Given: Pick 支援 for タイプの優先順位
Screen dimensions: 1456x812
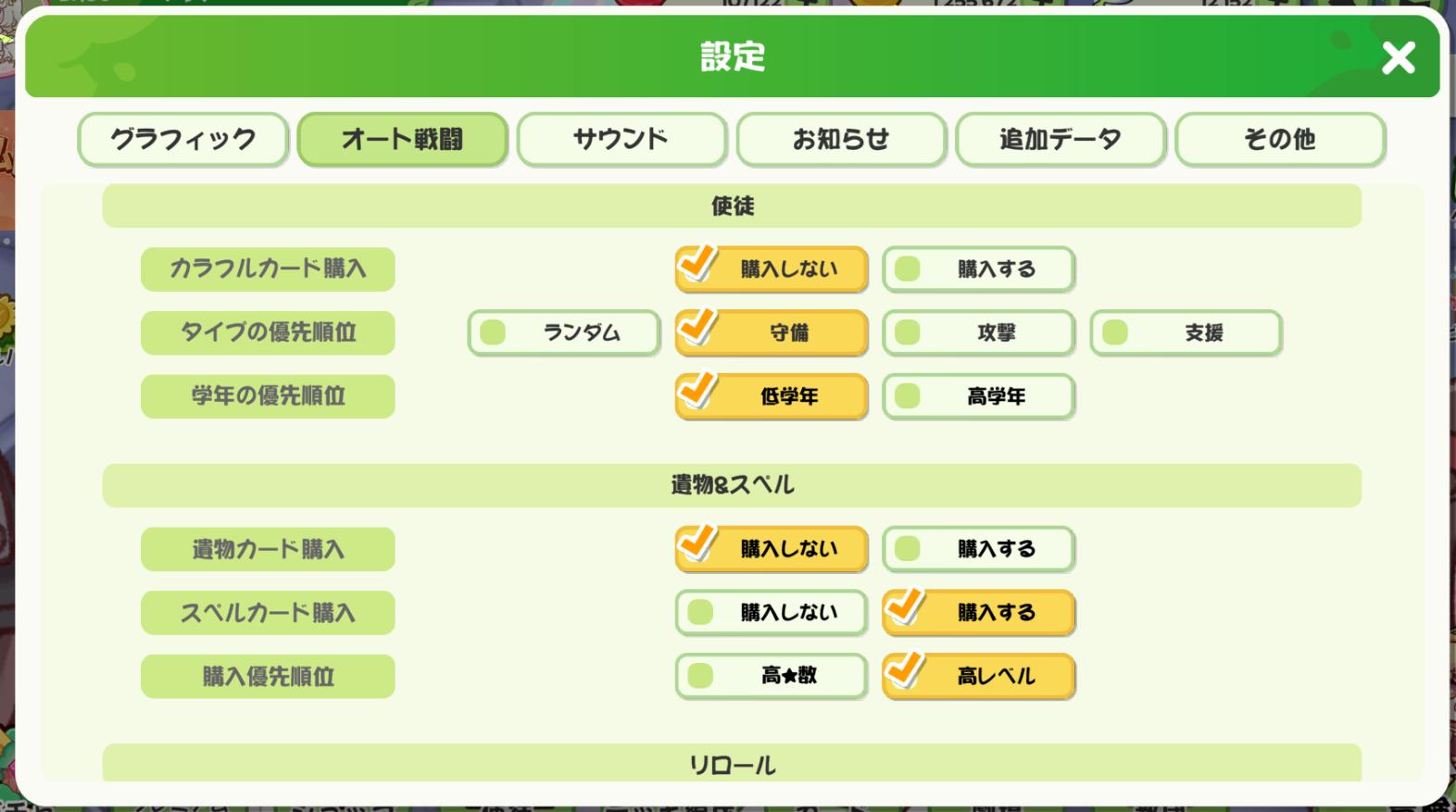Looking at the screenshot, I should [x=1186, y=333].
